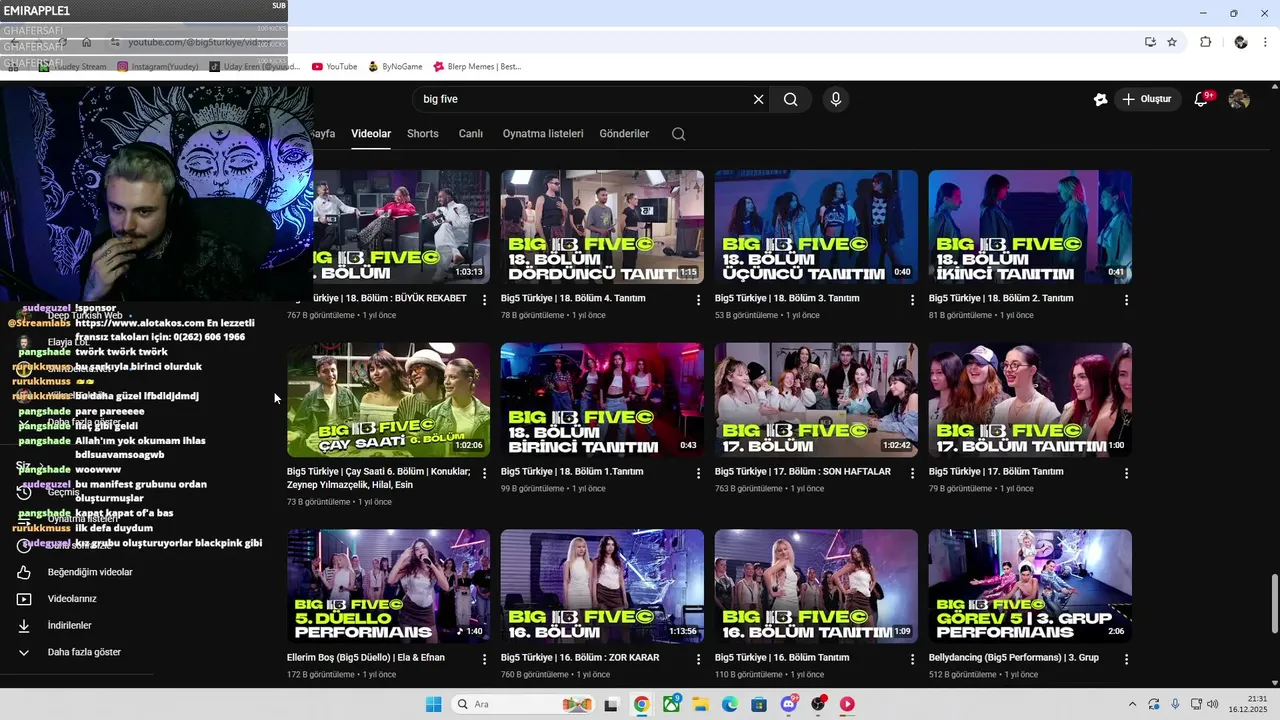
Task: Open options menu for 'Çay Saati 6. Bölüm' video
Action: coord(485,473)
